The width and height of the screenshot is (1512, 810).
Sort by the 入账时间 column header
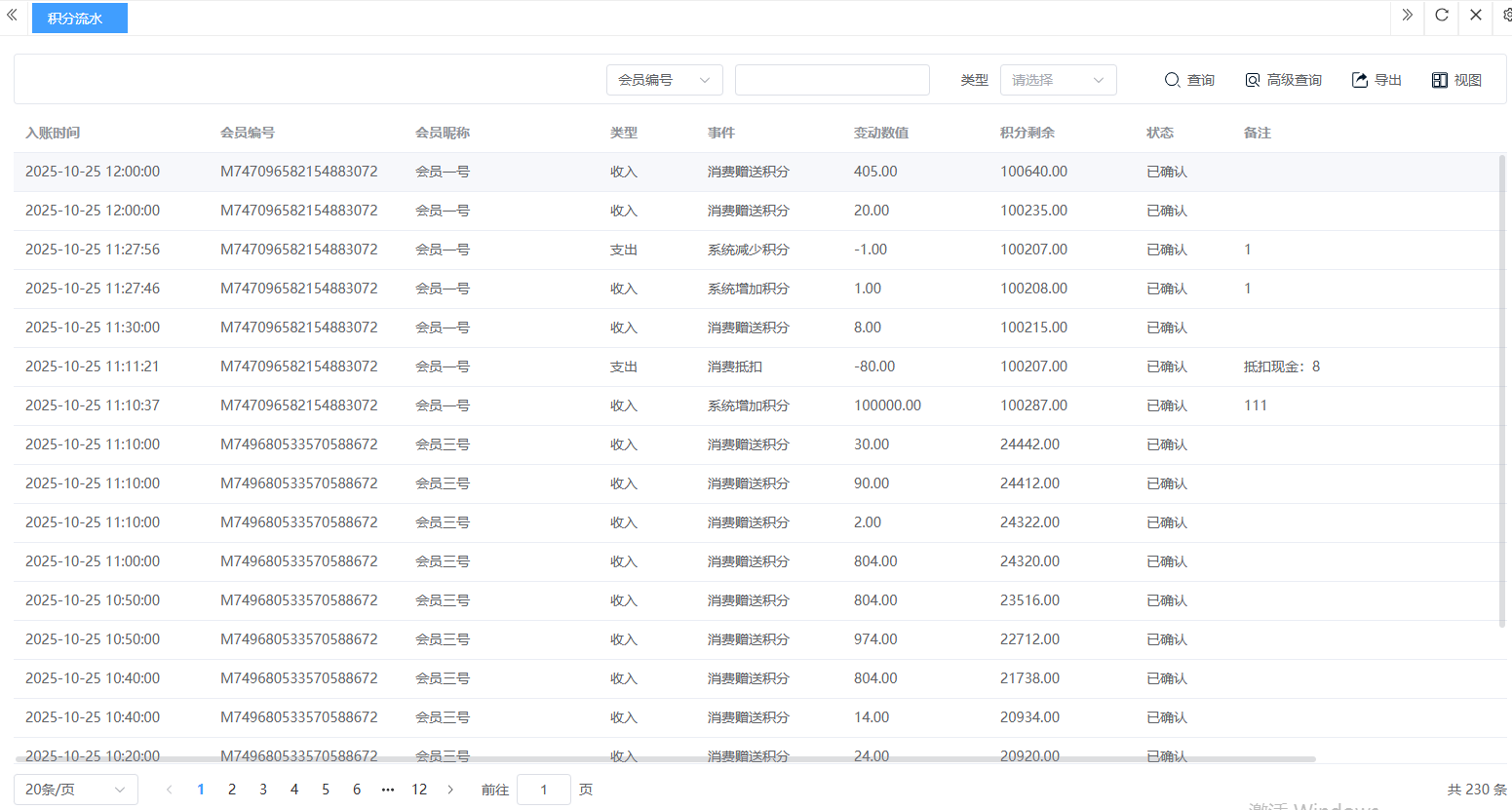53,133
